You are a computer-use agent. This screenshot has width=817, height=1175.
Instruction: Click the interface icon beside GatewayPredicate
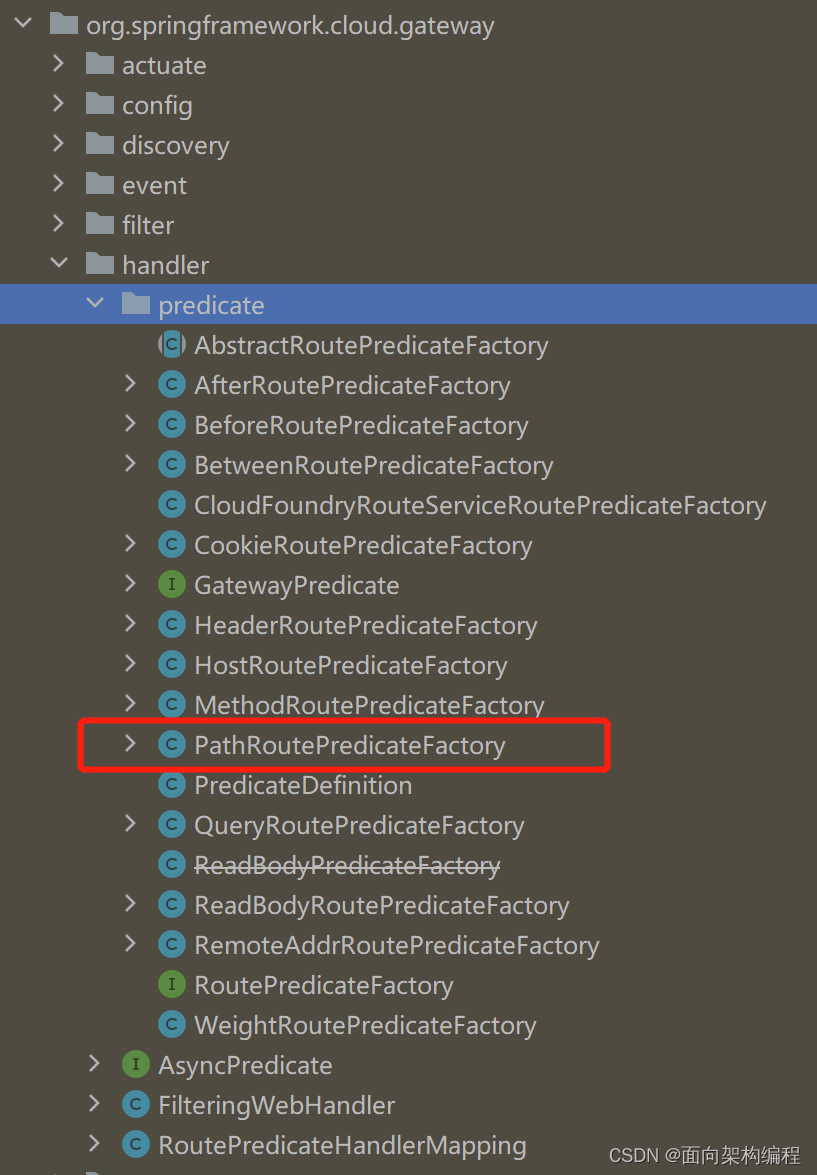click(x=170, y=585)
